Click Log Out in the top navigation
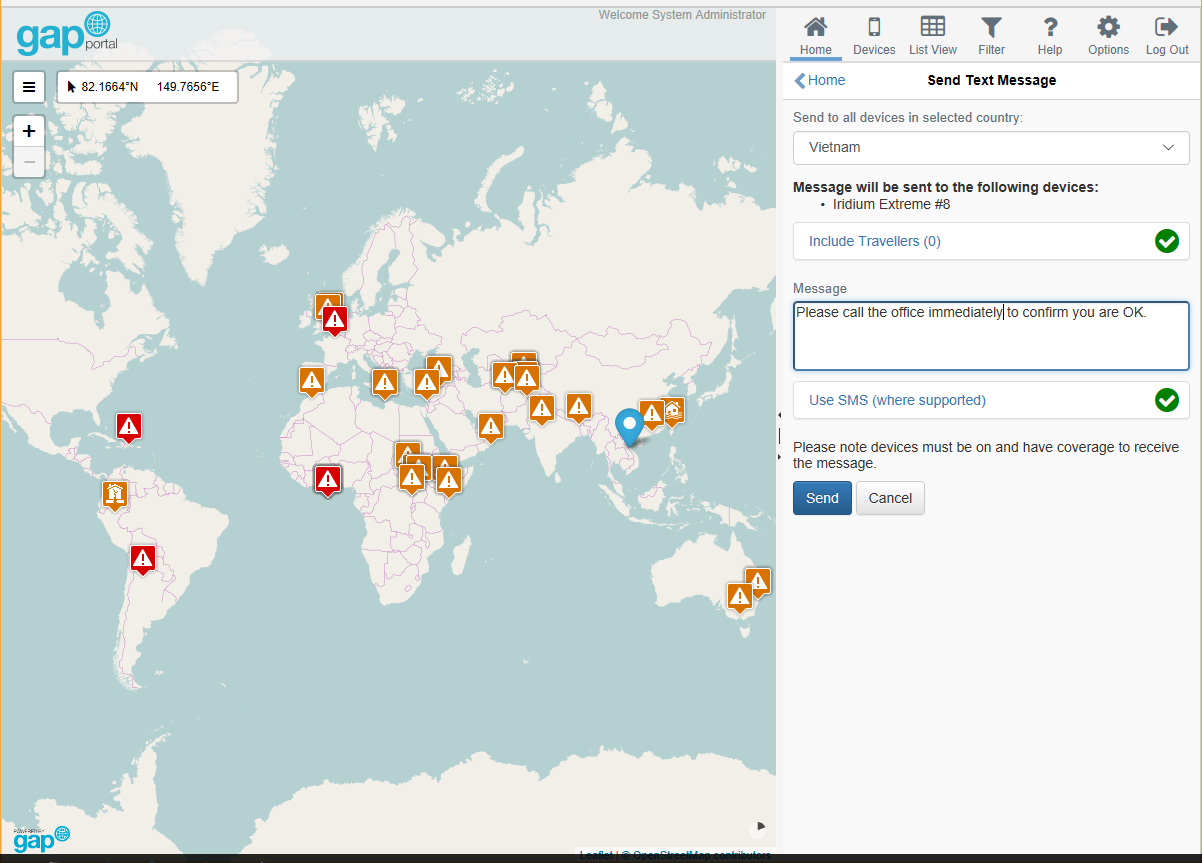This screenshot has width=1202, height=863. click(1167, 36)
